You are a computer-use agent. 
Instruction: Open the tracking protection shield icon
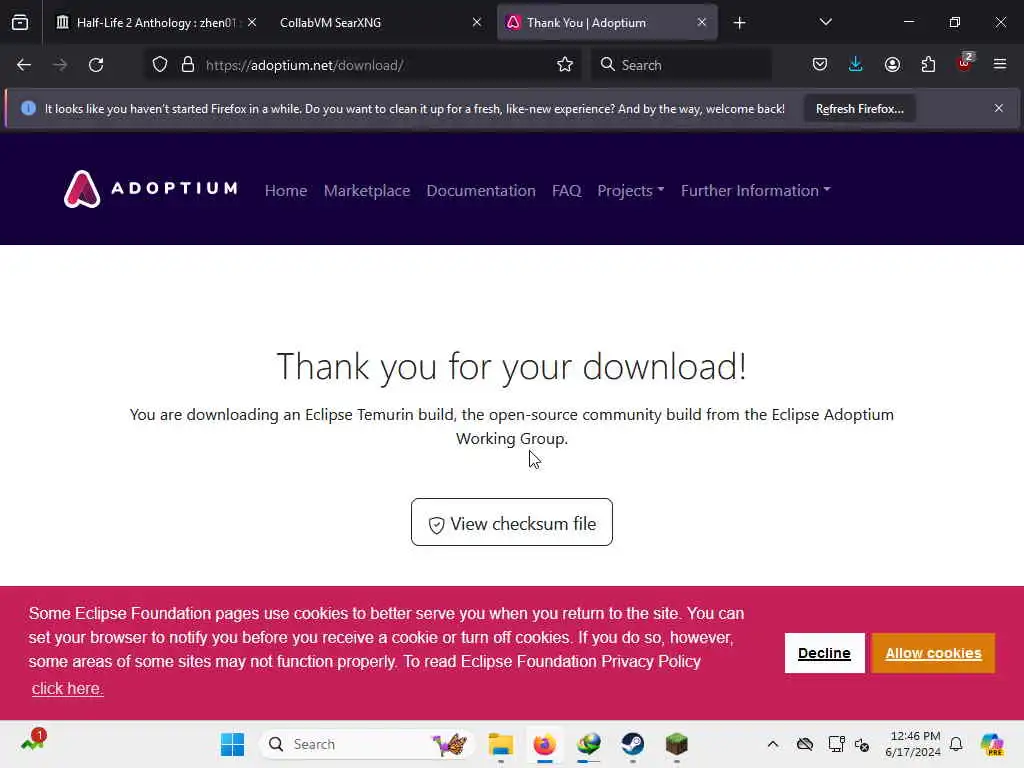coord(160,65)
